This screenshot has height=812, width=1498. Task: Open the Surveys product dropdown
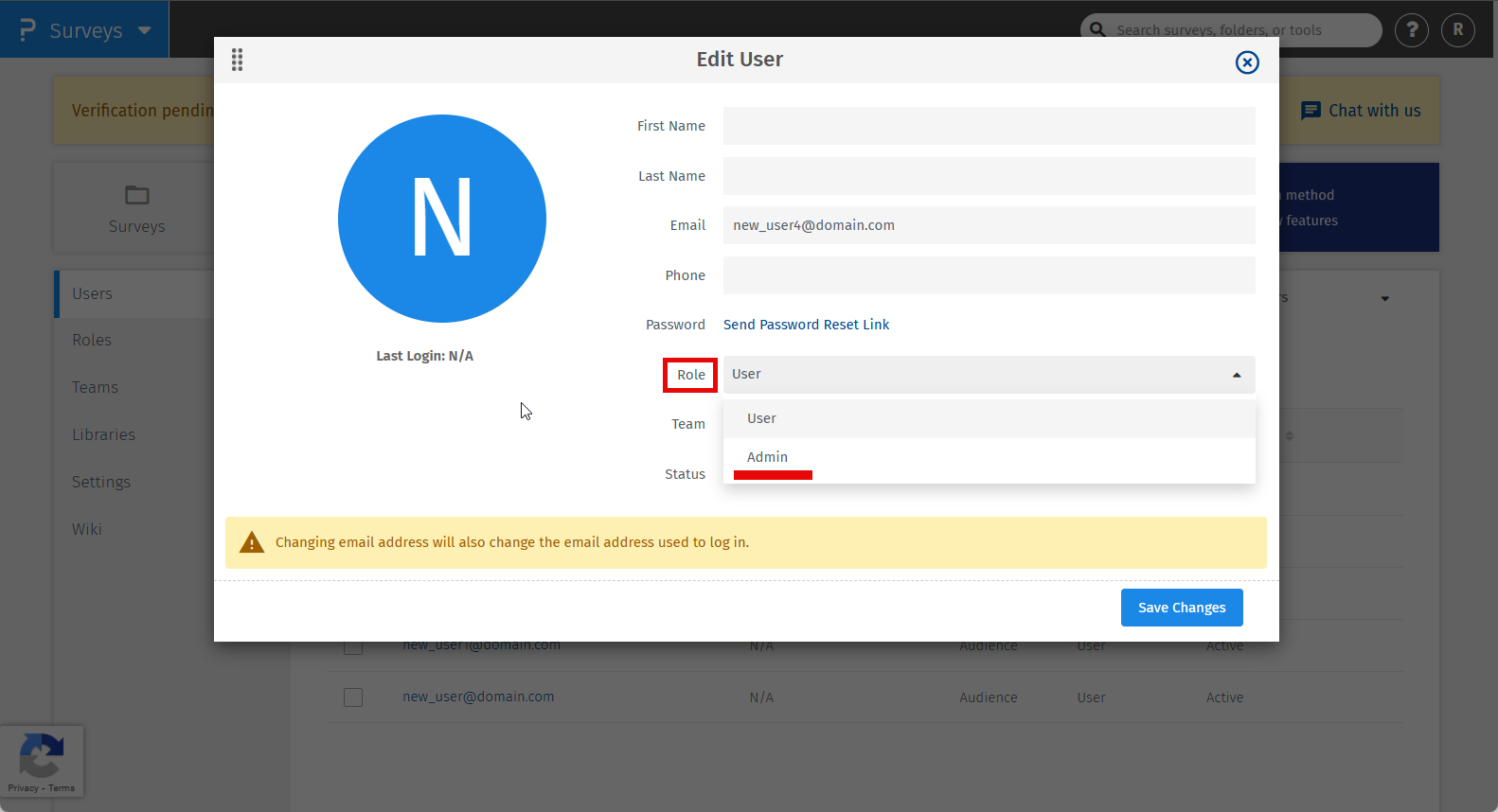tap(144, 30)
